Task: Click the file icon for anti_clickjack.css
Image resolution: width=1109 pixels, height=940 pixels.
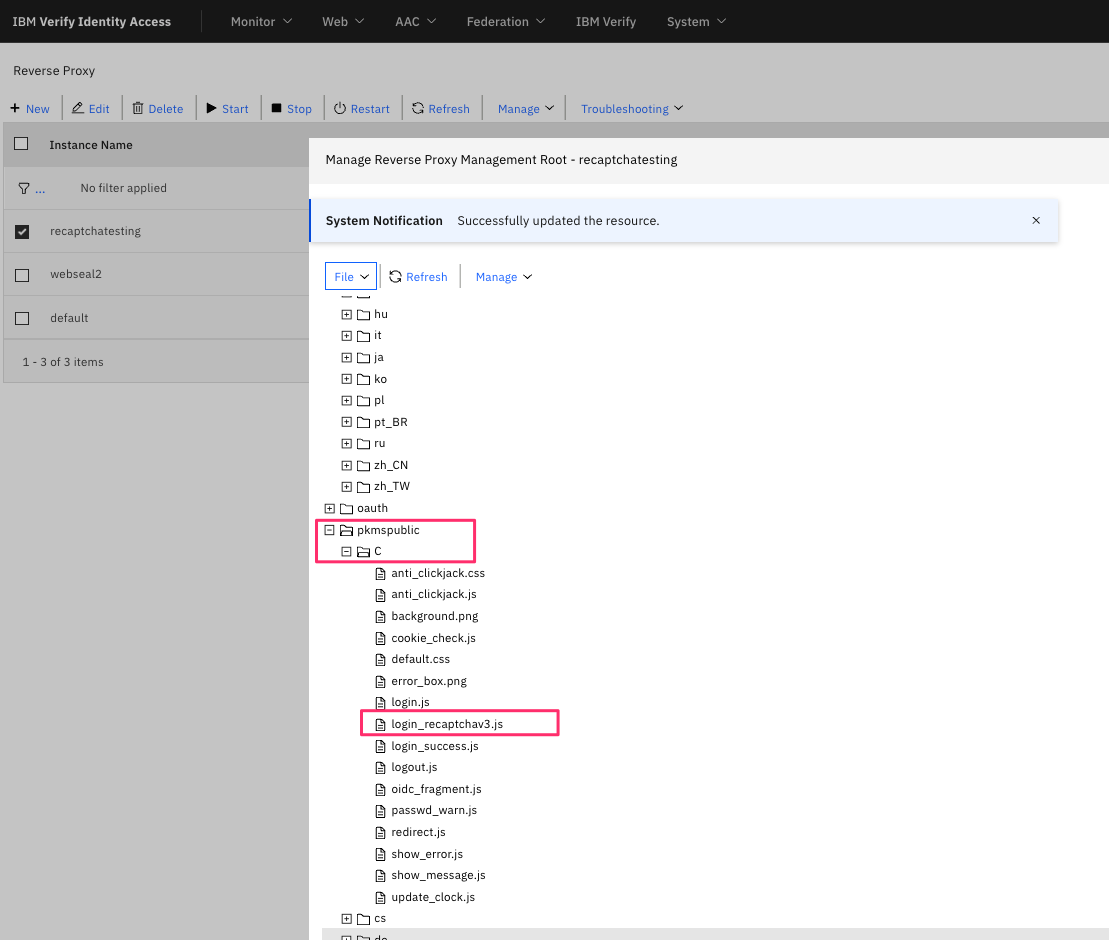Action: pos(381,574)
